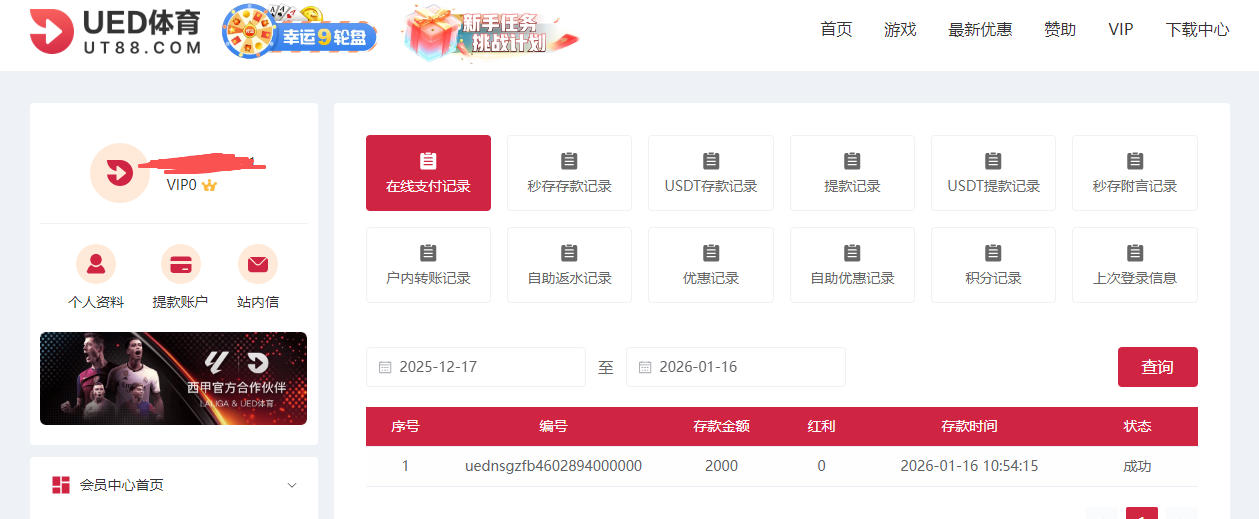The height and width of the screenshot is (519, 1259).
Task: Open 提款账户 withdrawal account card icon
Action: tap(180, 265)
